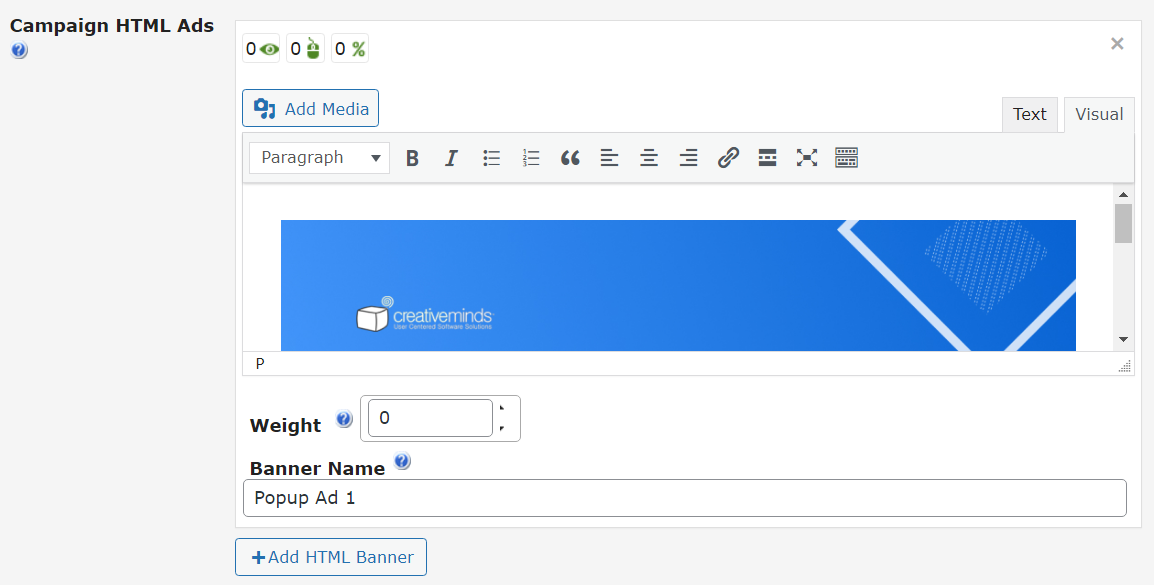This screenshot has height=585, width=1155.
Task: Click the editor scrollbar up arrow
Action: point(1123,195)
